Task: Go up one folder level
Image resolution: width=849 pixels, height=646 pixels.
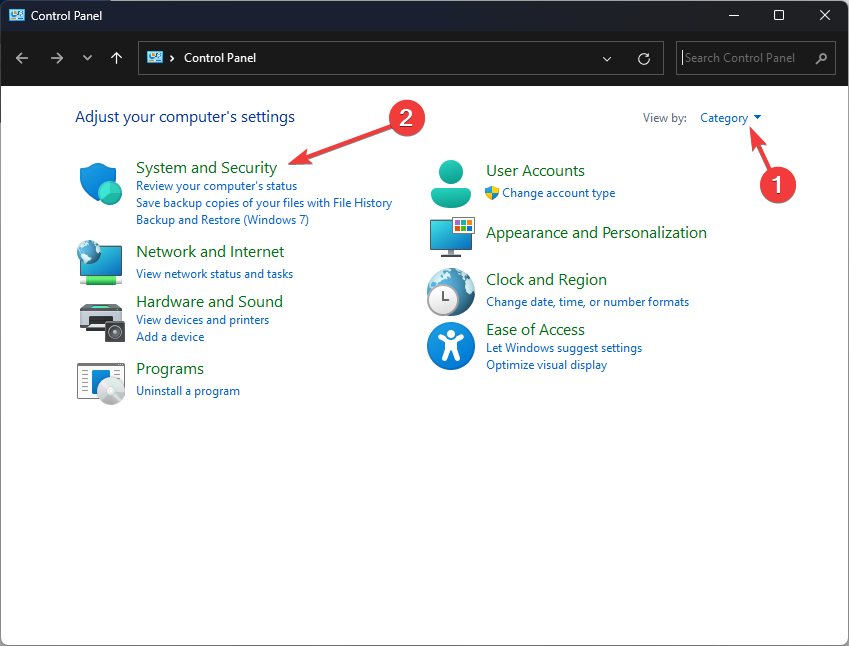Action: pyautogui.click(x=117, y=58)
